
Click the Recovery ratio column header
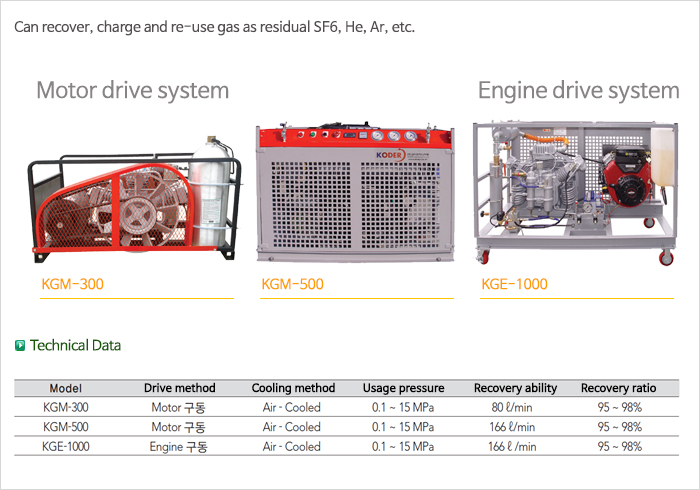click(619, 388)
